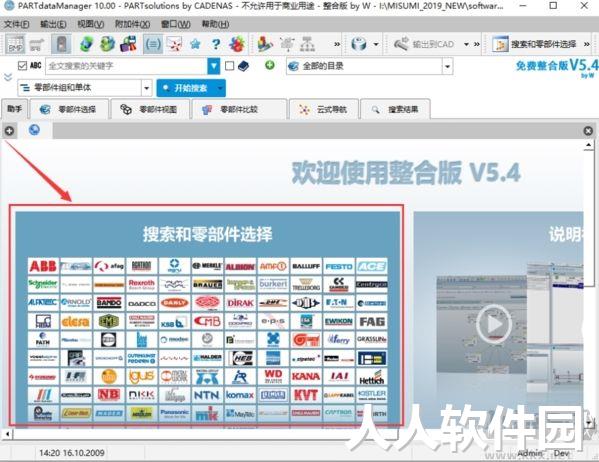Expand toolbar overflow chevron after hierarchy icon

click(x=337, y=45)
